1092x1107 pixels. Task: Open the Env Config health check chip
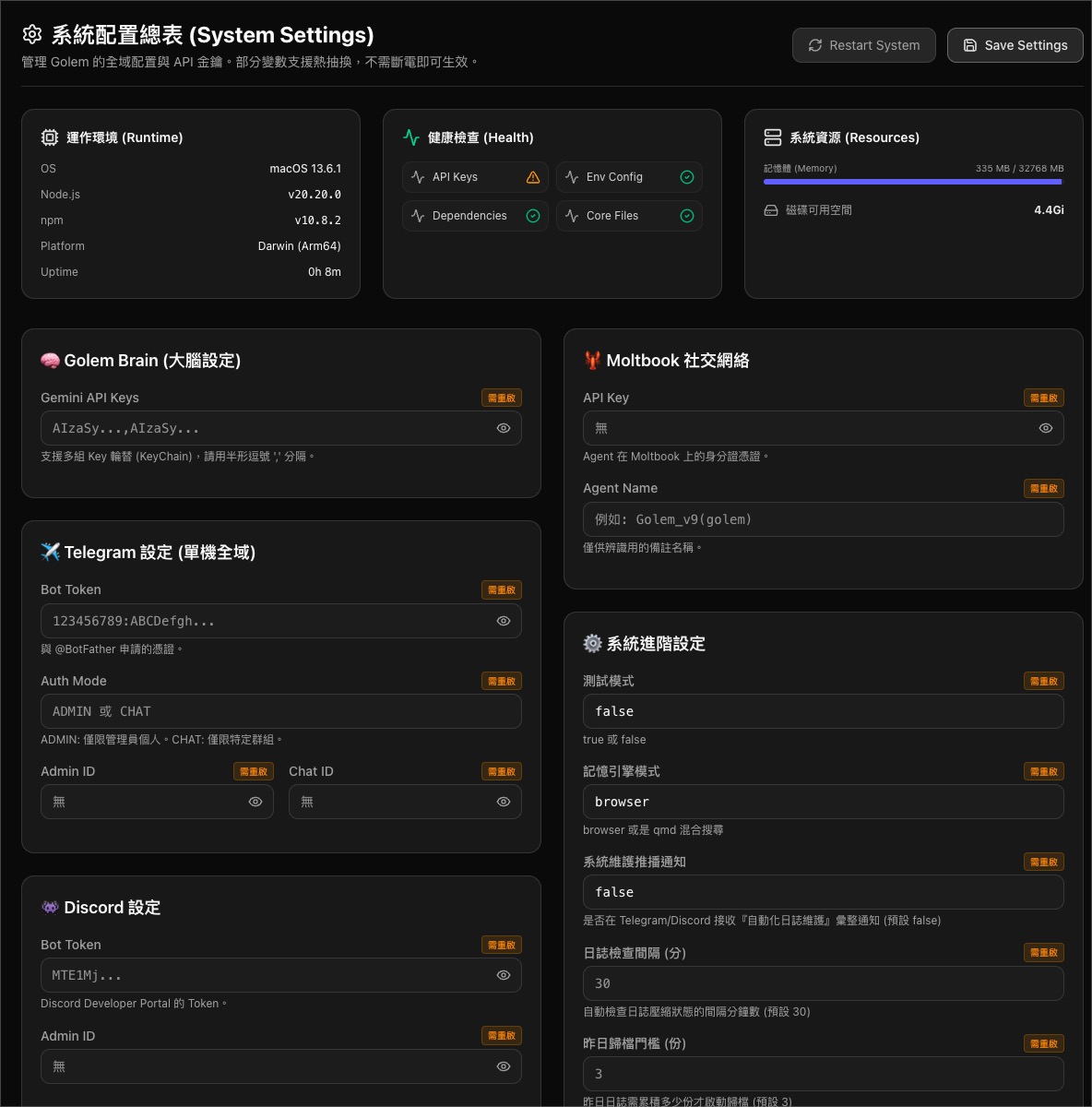tap(629, 177)
